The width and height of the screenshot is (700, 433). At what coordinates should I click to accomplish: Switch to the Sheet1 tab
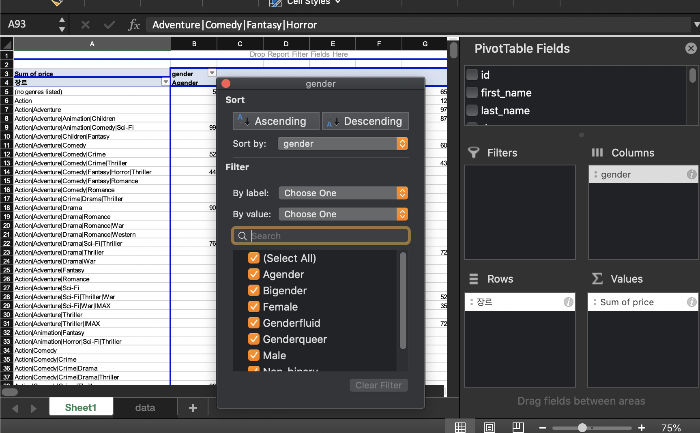coord(81,408)
